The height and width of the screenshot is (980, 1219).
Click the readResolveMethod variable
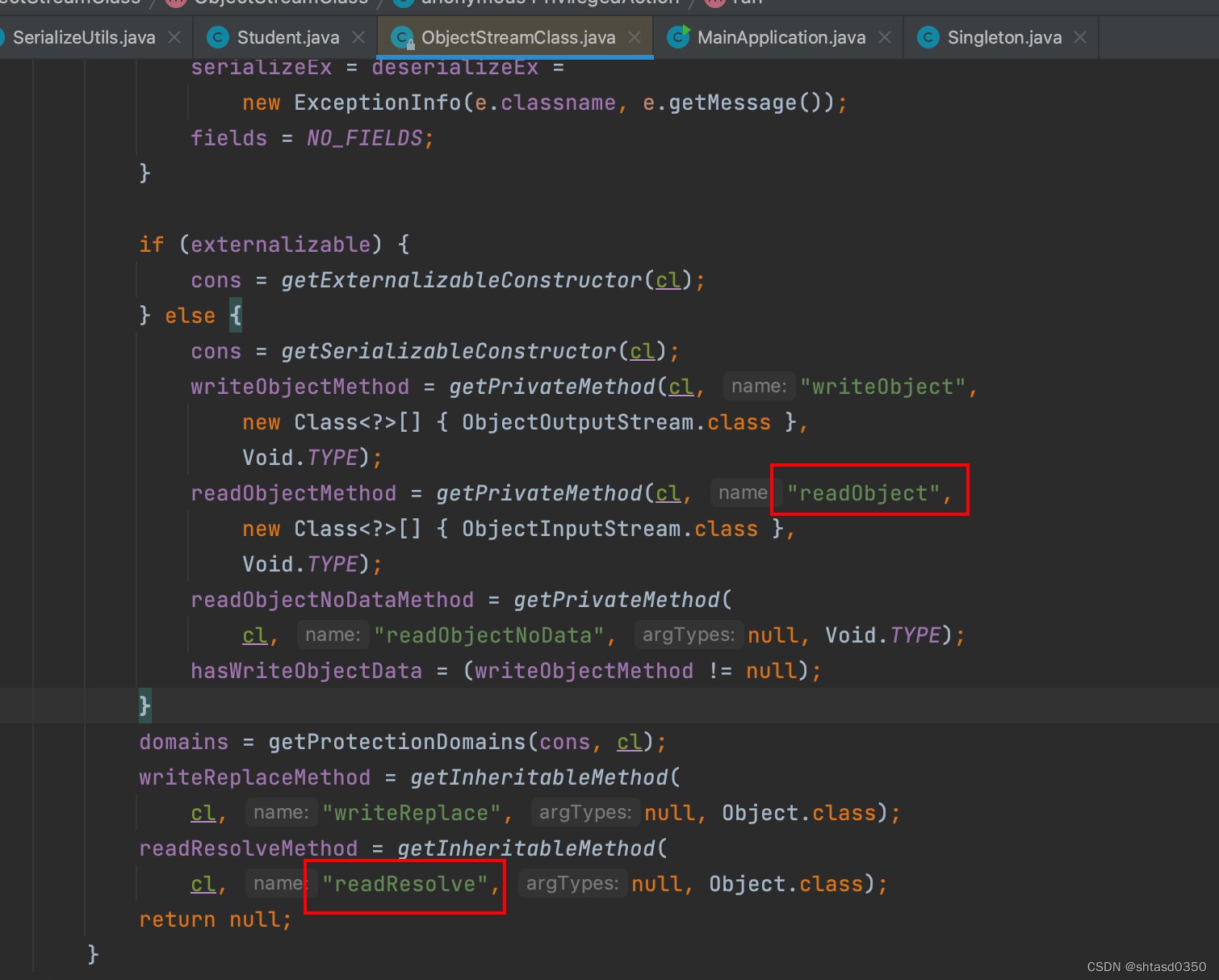point(248,848)
